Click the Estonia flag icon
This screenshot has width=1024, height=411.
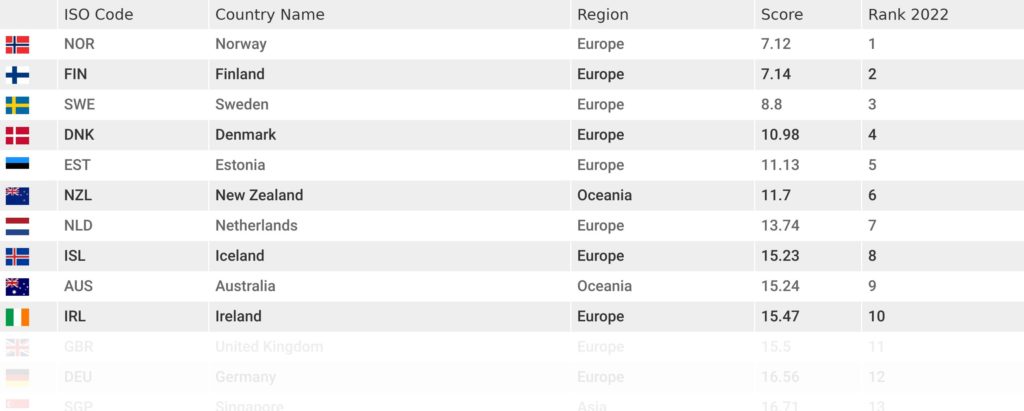click(x=17, y=163)
